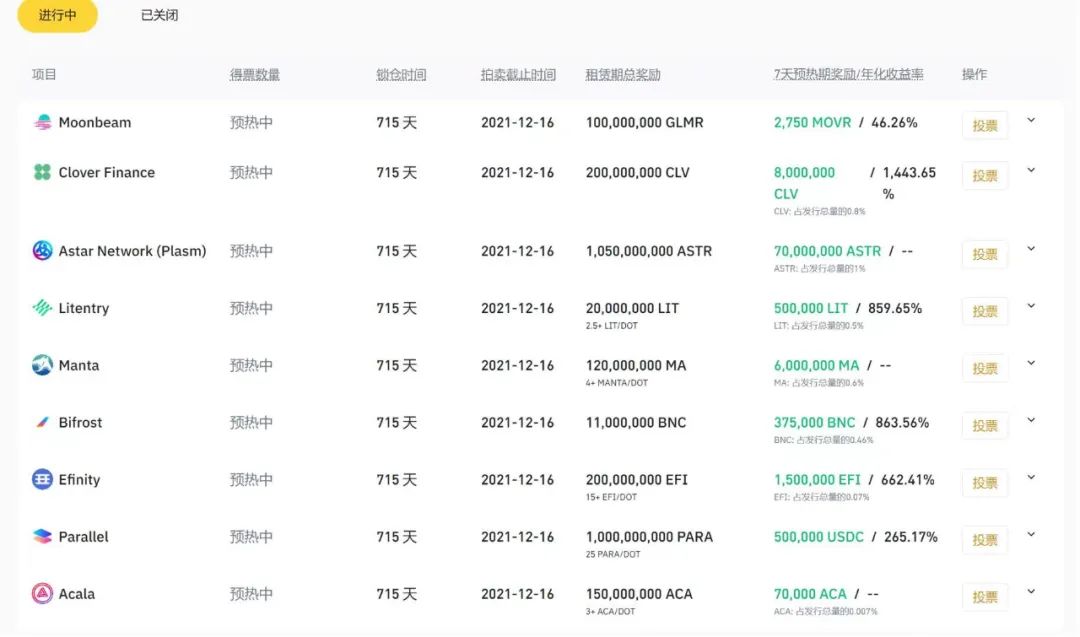Switch to the 已关闭 tab
1080x637 pixels.
[160, 15]
